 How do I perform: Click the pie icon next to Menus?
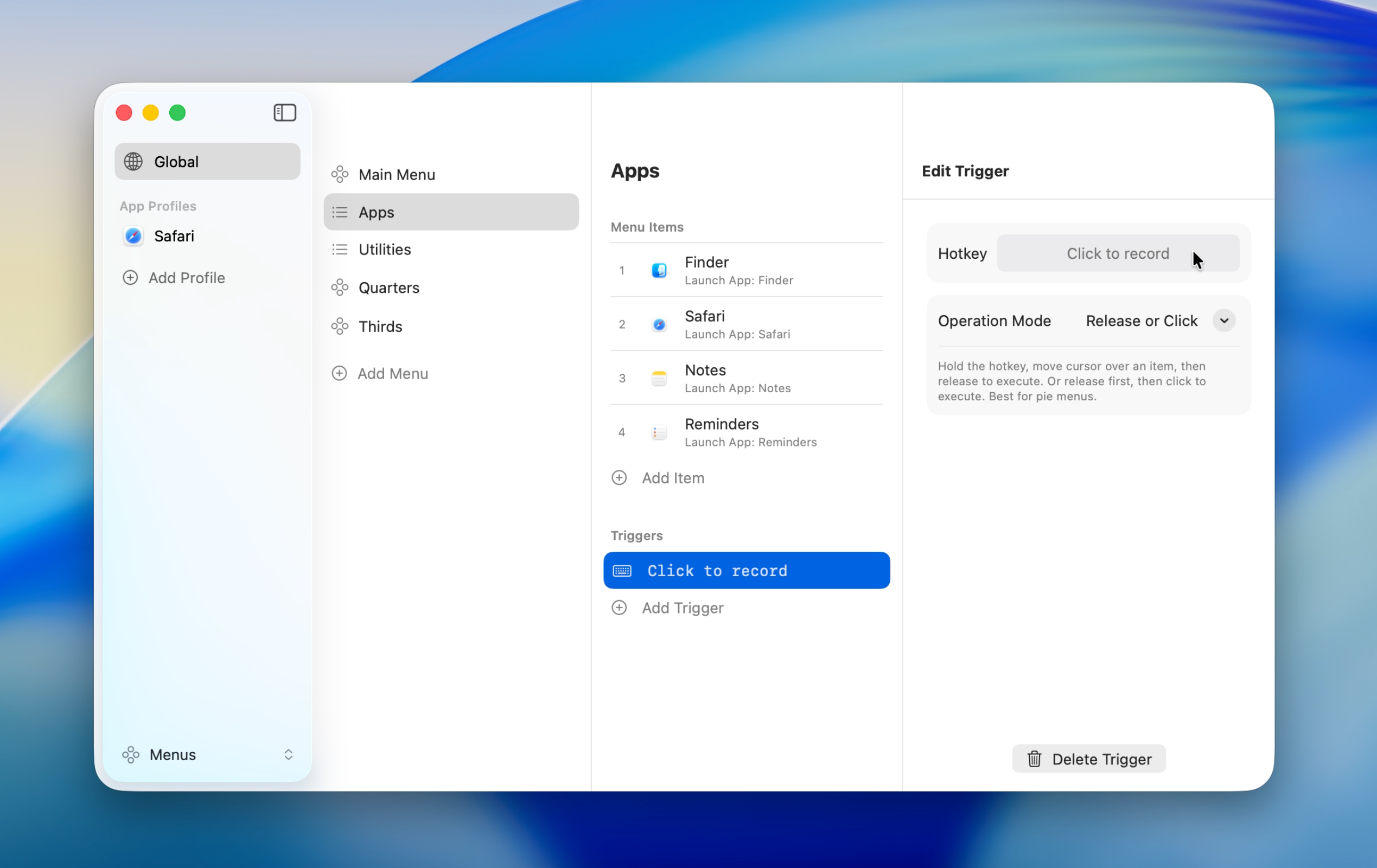(131, 755)
